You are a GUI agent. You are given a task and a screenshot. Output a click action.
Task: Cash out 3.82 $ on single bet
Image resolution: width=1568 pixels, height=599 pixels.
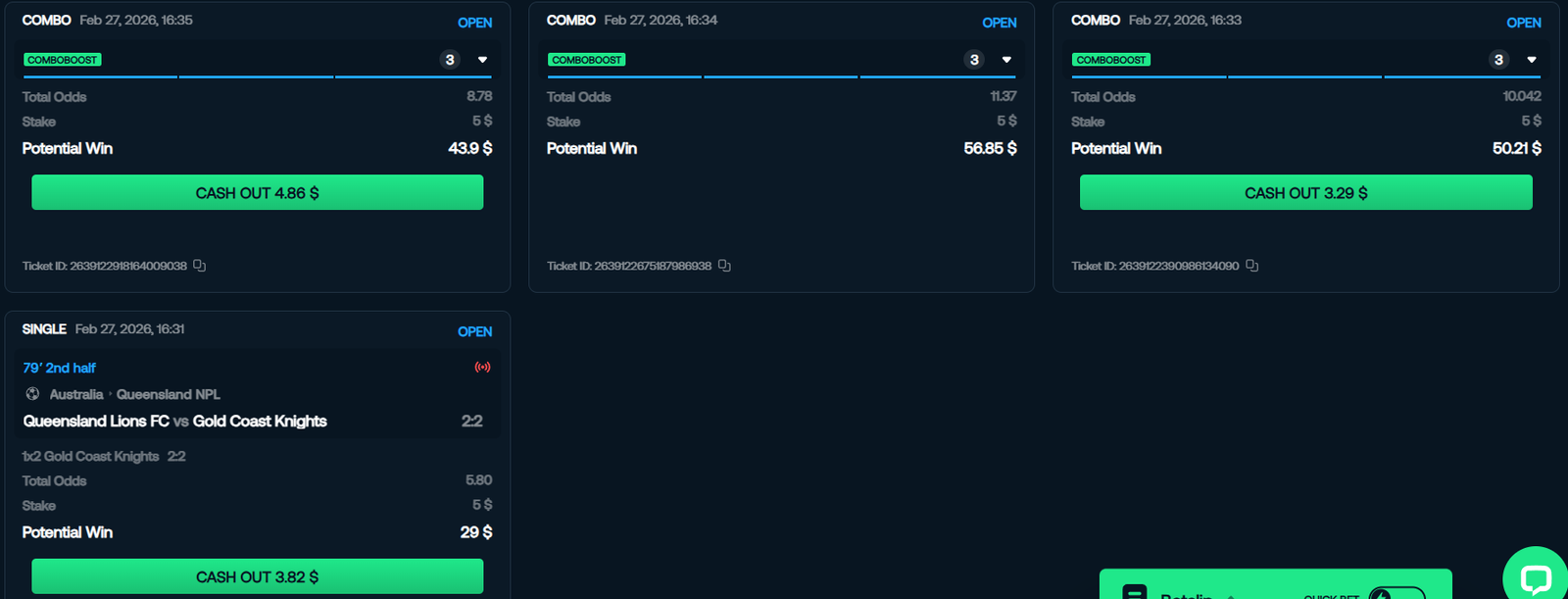(x=257, y=576)
